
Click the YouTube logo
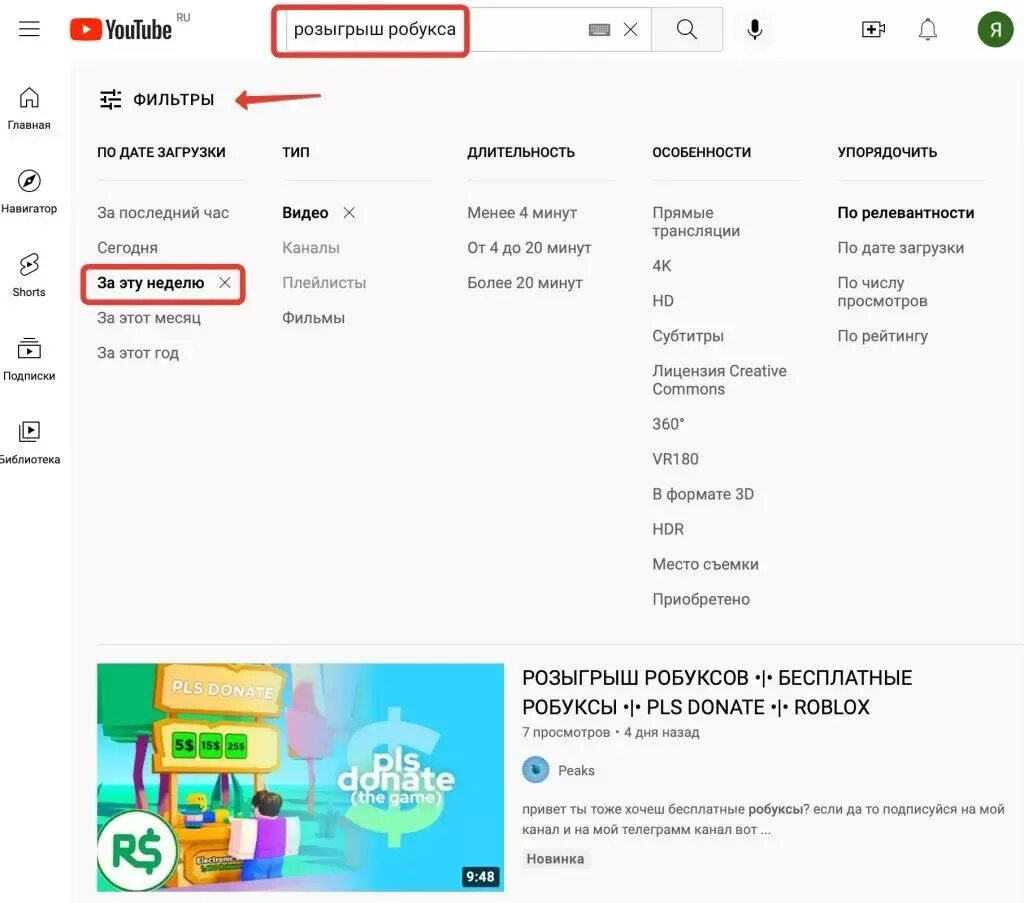click(x=121, y=29)
